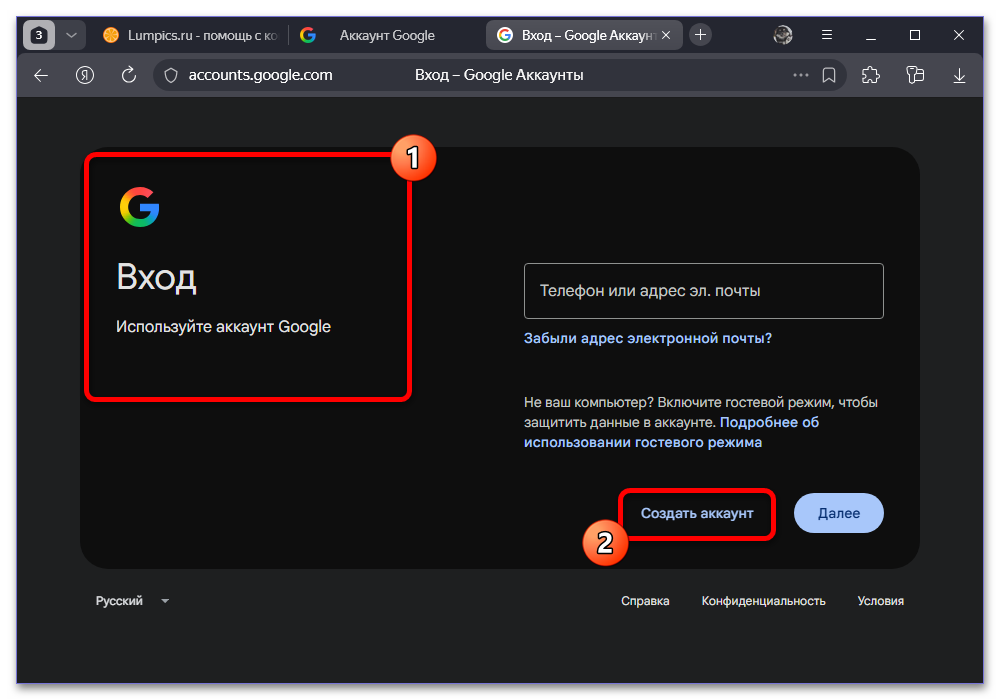Click the page title Вход – Google Аккаунты
Screen dimensions: 1000x700
point(499,75)
